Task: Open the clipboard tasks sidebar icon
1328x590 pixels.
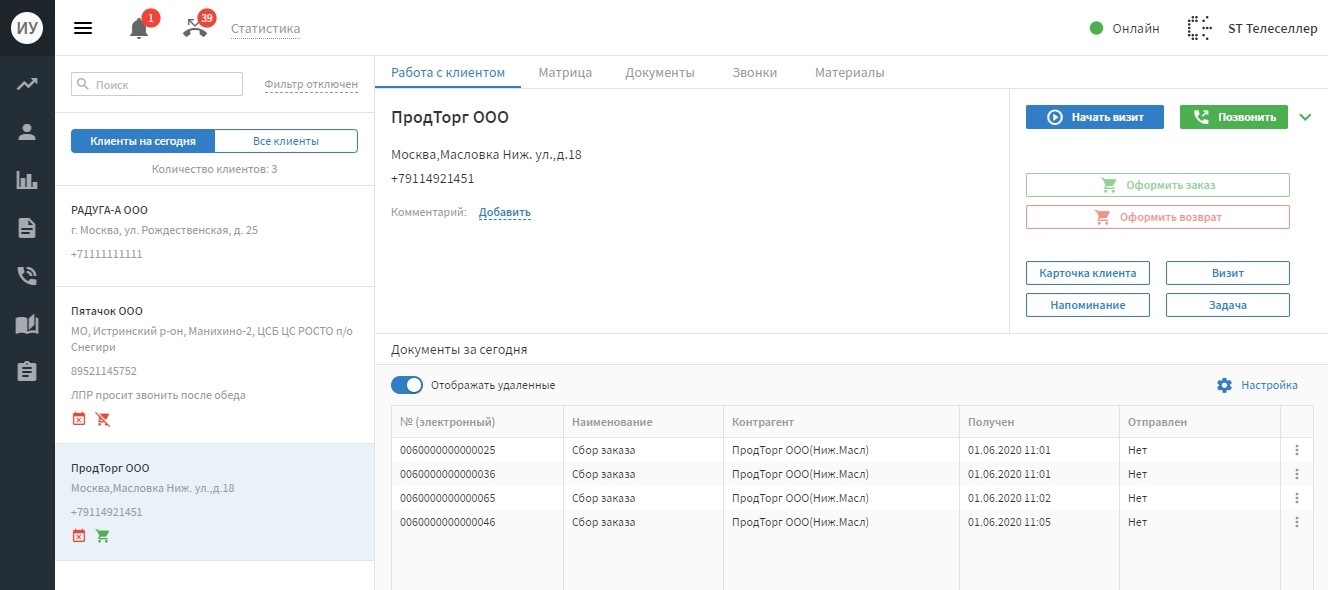Action: (x=27, y=371)
